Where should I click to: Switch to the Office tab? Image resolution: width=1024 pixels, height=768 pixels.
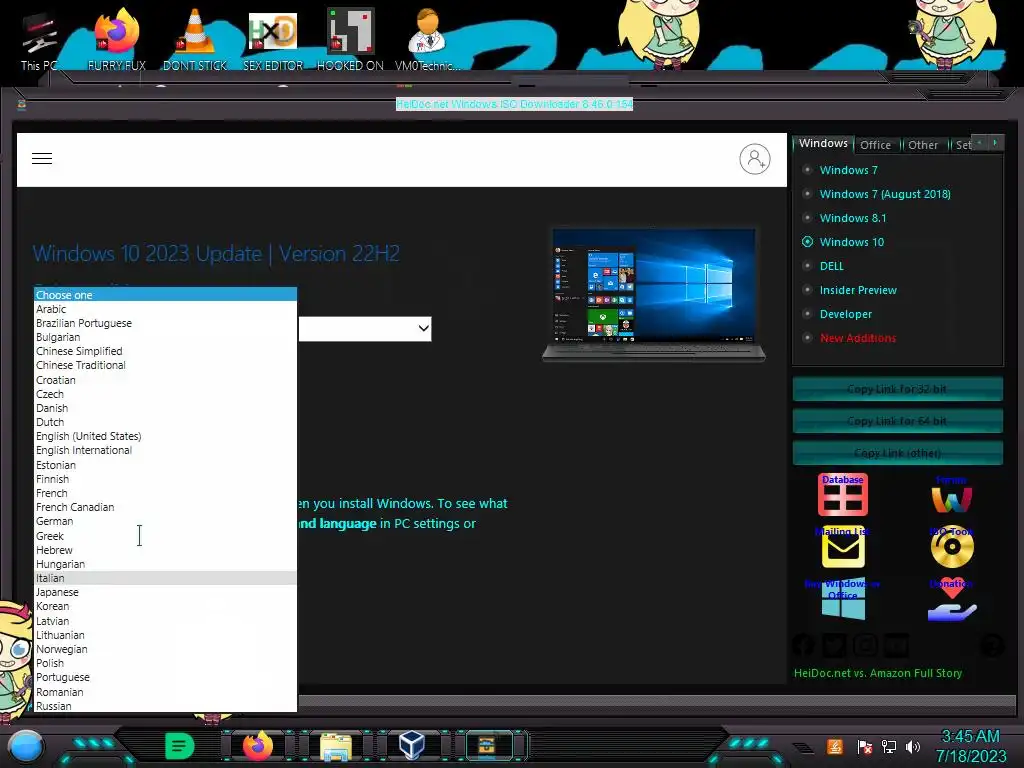pyautogui.click(x=875, y=145)
